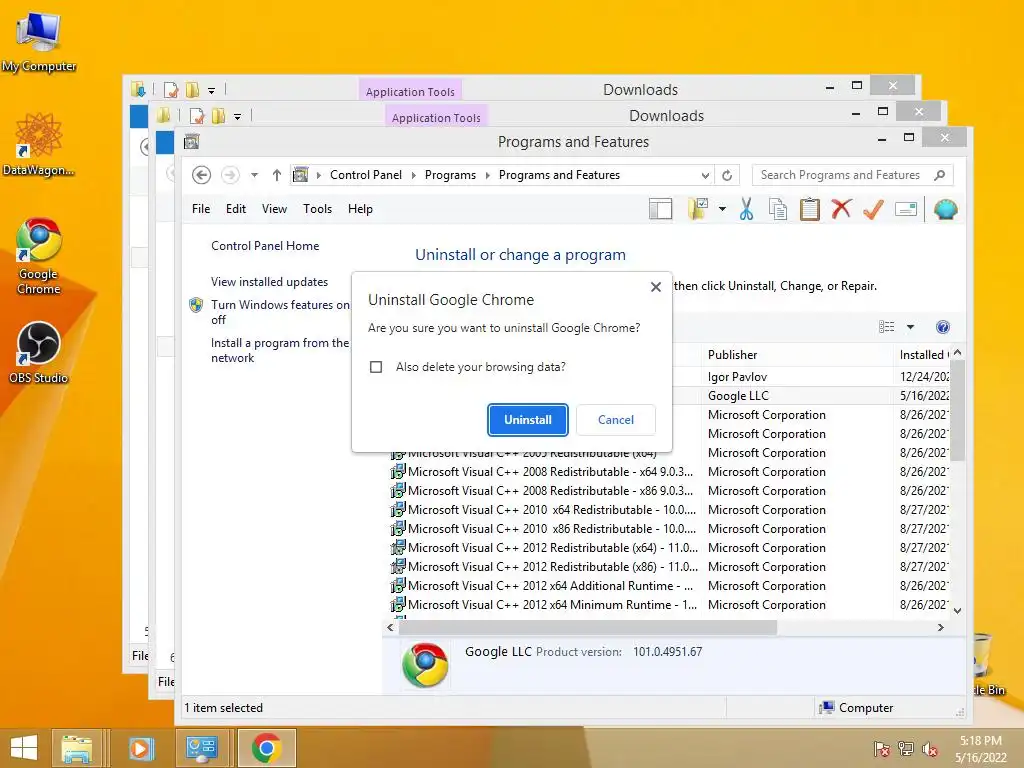
Task: Click the globe icon in toolbar
Action: pos(945,209)
